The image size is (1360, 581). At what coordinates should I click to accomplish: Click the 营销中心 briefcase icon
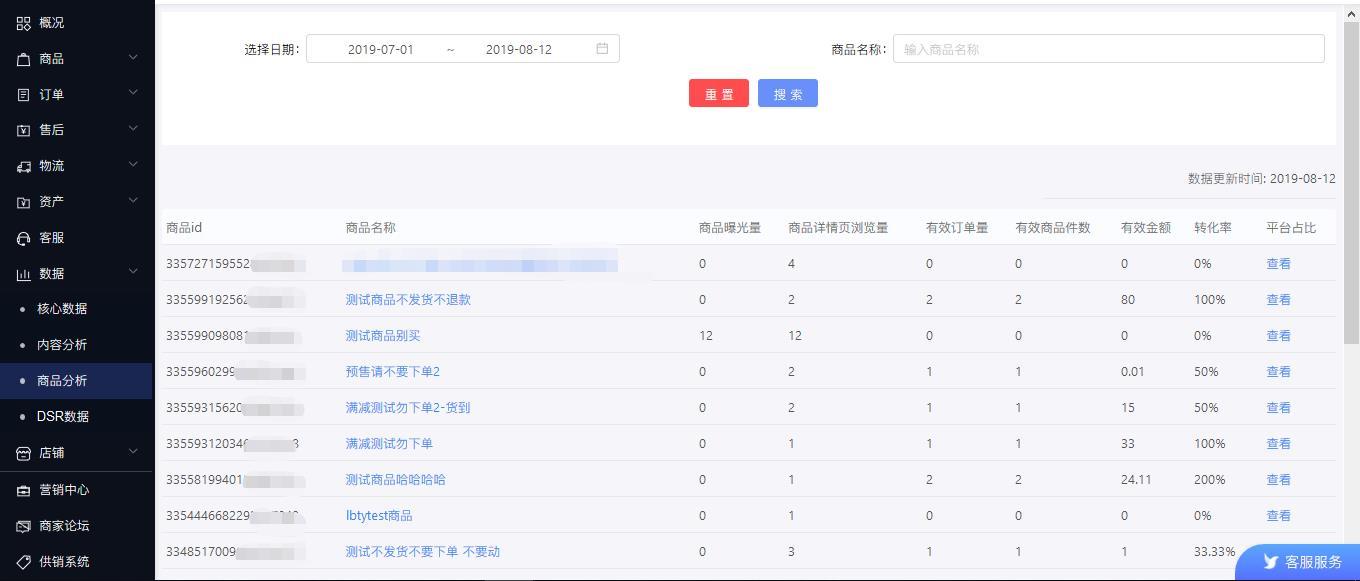pyautogui.click(x=24, y=490)
